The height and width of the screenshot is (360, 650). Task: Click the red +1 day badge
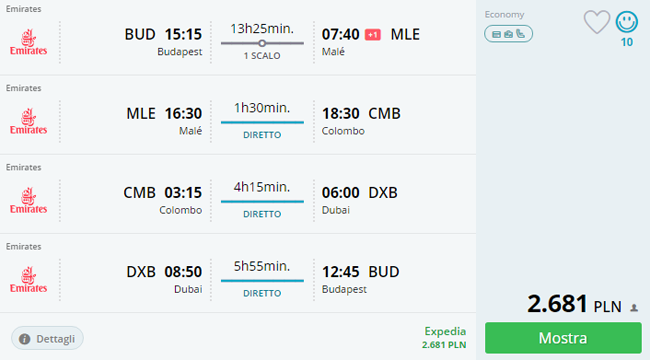point(373,35)
